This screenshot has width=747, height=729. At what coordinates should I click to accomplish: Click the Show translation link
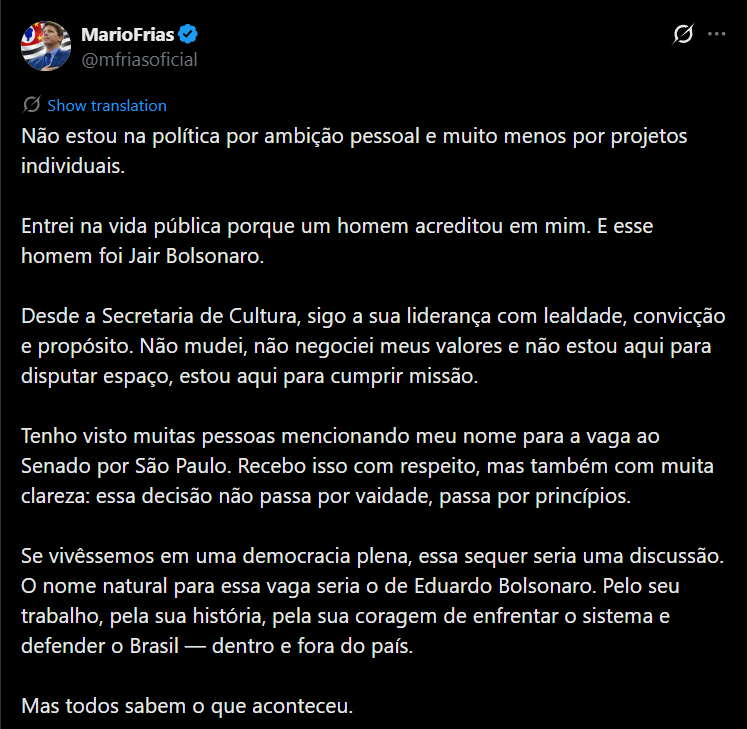click(x=107, y=105)
